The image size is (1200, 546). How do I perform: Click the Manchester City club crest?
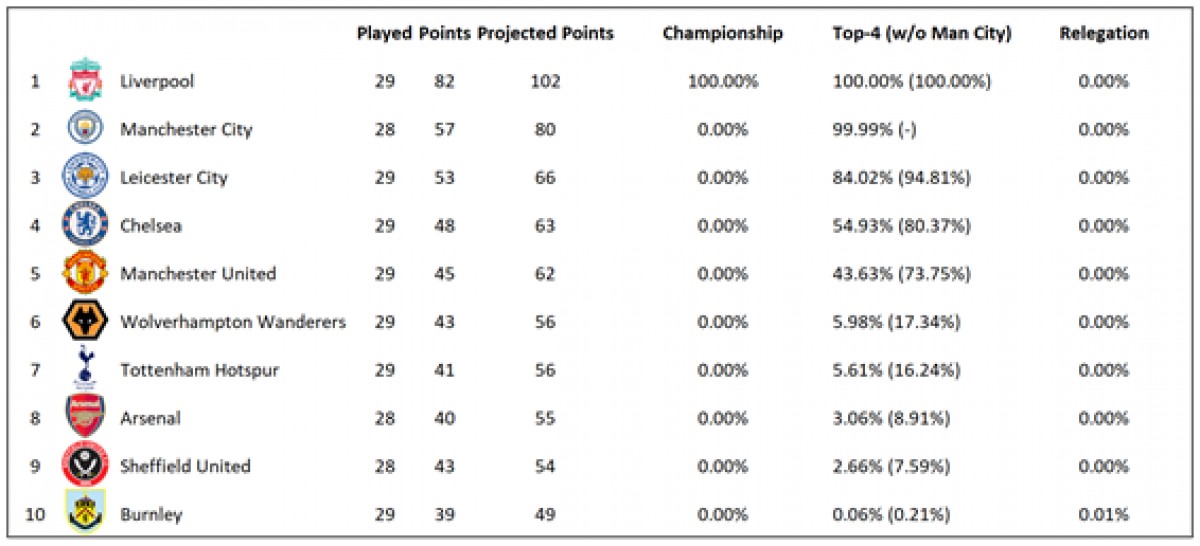click(x=84, y=128)
